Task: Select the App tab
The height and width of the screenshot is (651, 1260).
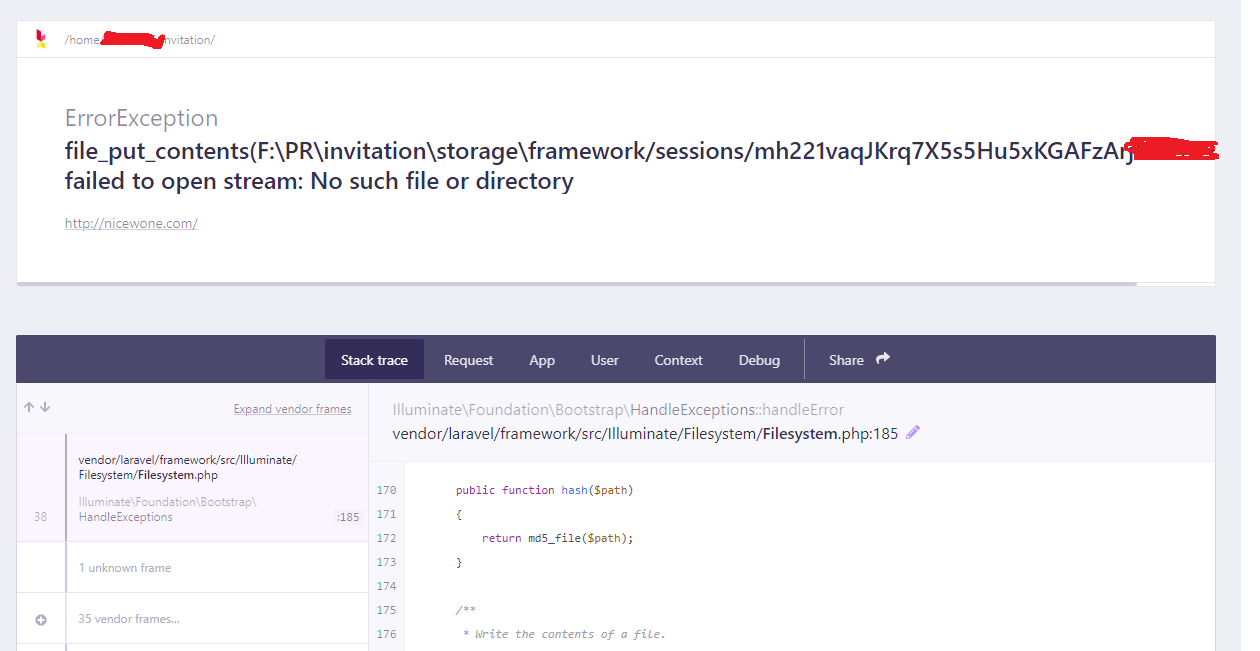Action: point(542,360)
